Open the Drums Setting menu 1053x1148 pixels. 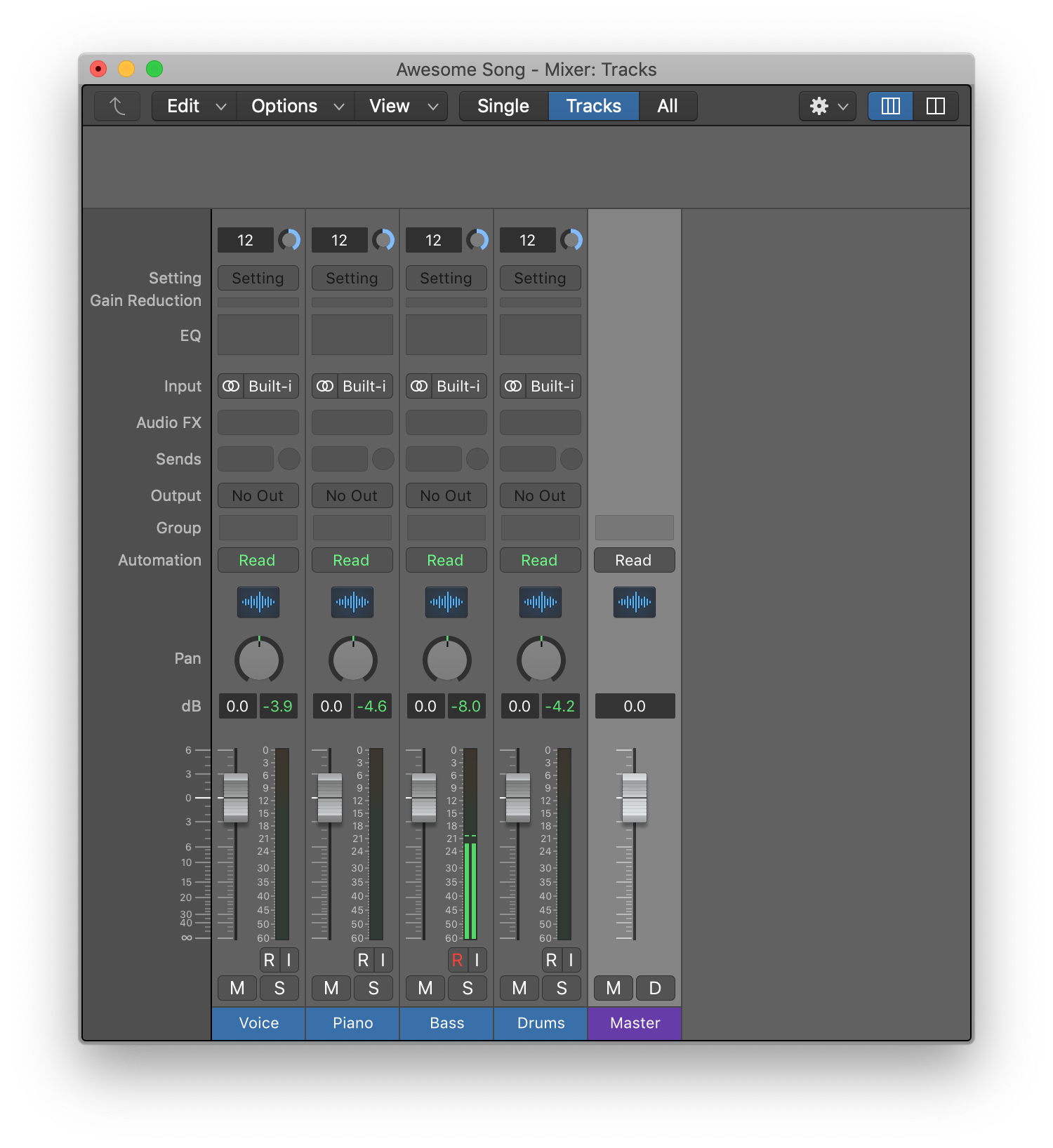[541, 278]
